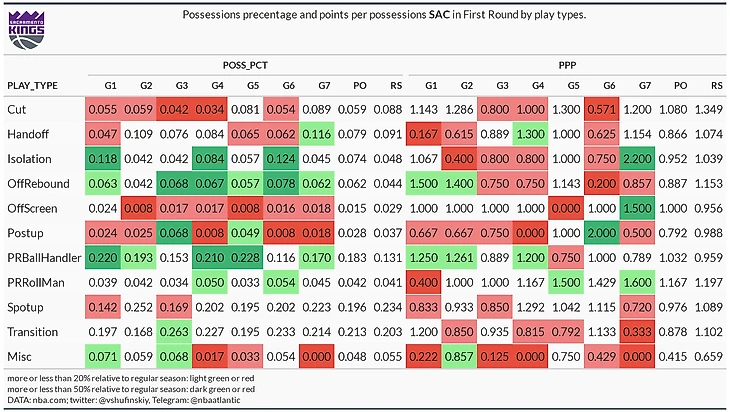Select the dark green 2.200 Isolation cell
730x412 pixels.
click(x=637, y=159)
